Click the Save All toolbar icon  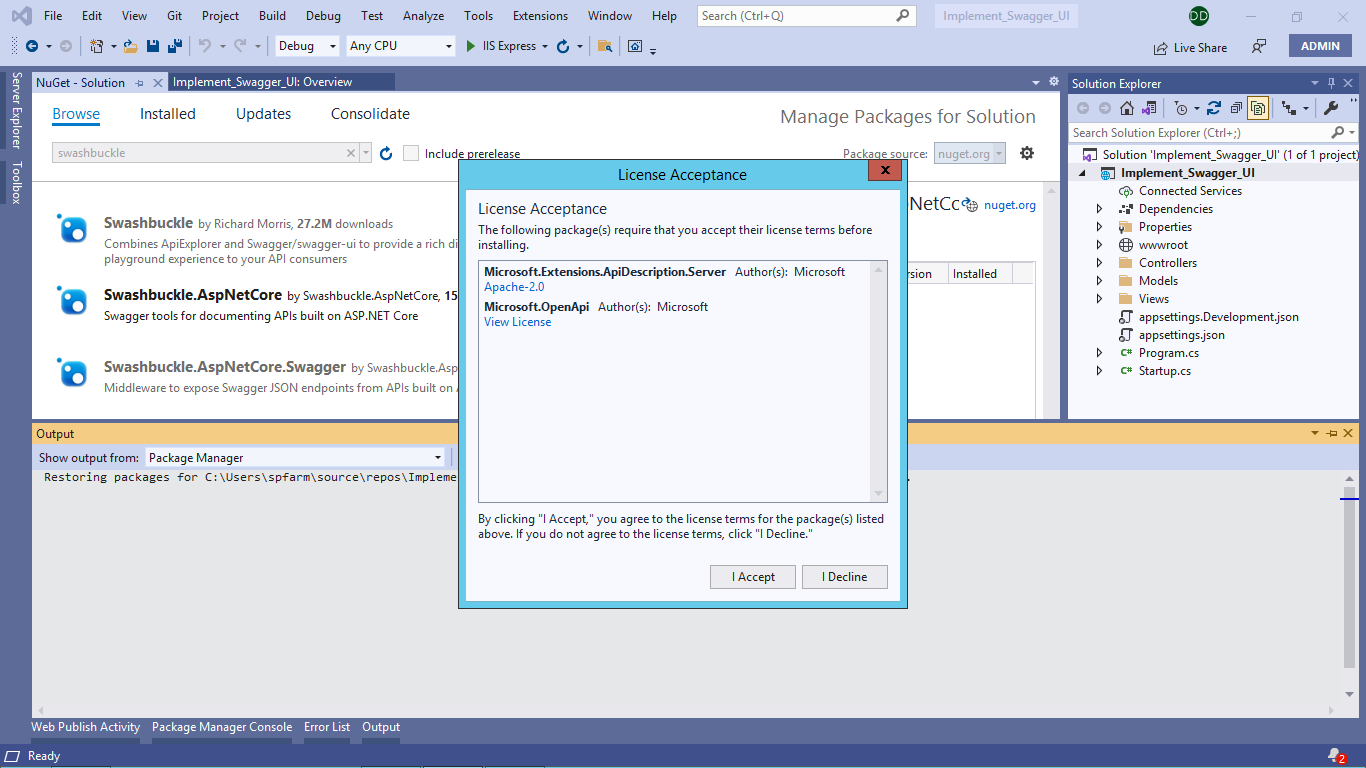coord(174,46)
